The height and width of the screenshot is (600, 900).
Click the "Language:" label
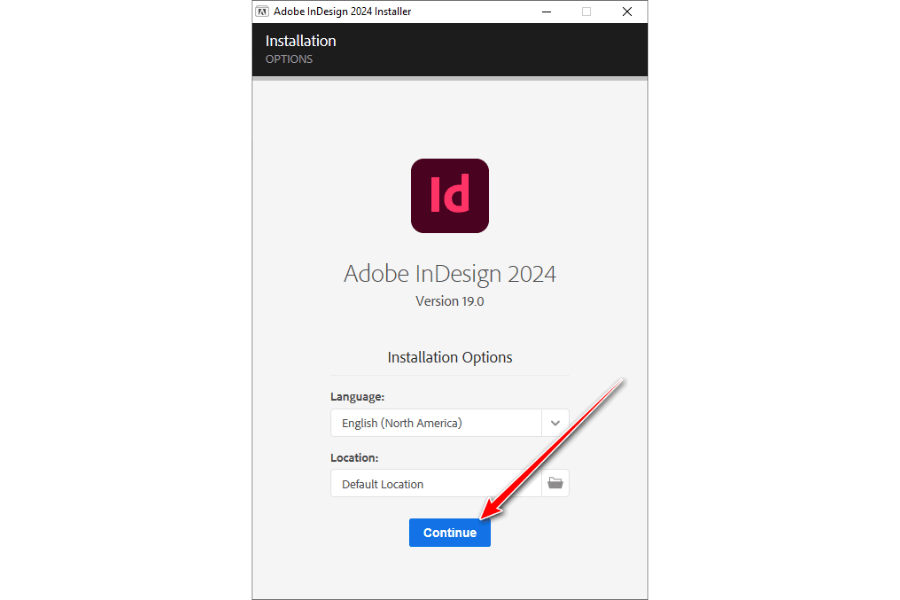click(357, 397)
